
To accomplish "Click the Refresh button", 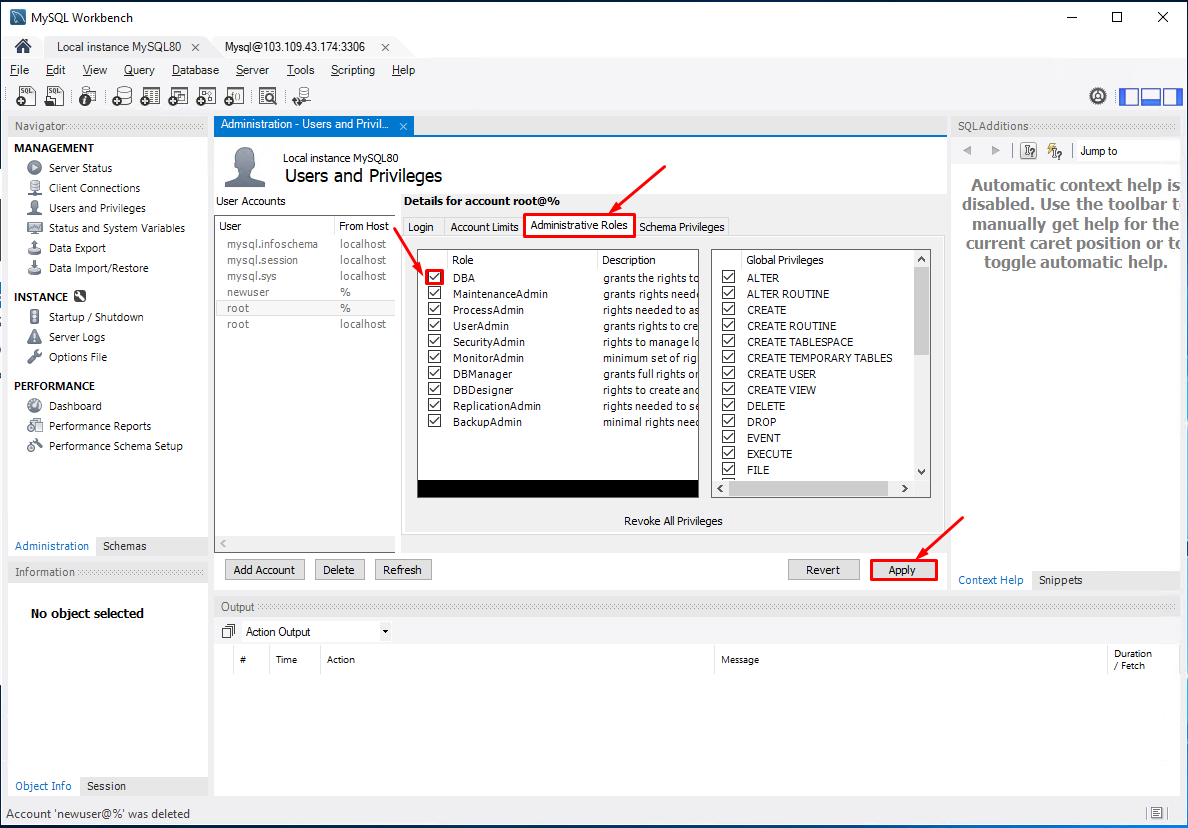I will (402, 570).
